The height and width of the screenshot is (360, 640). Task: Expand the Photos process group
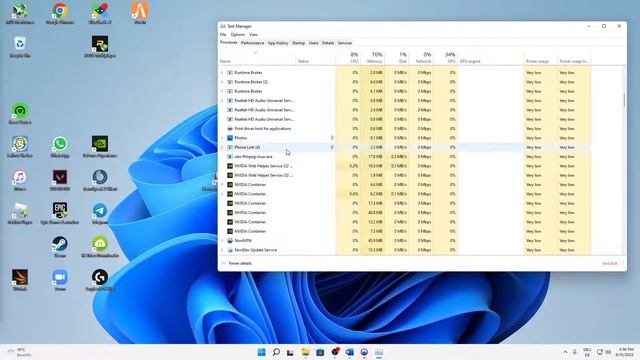coord(222,138)
